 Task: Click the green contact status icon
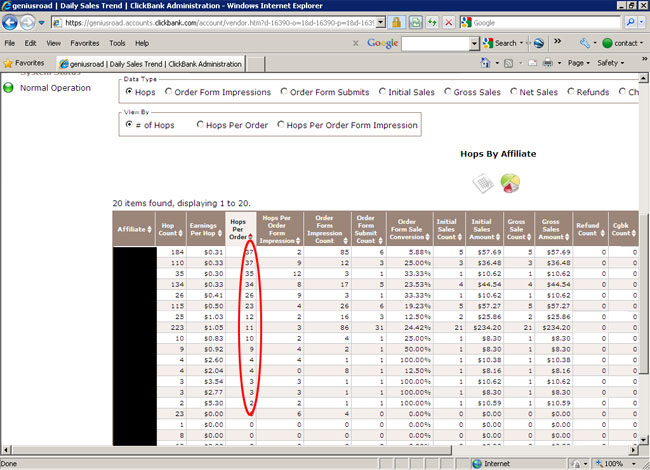(x=607, y=43)
